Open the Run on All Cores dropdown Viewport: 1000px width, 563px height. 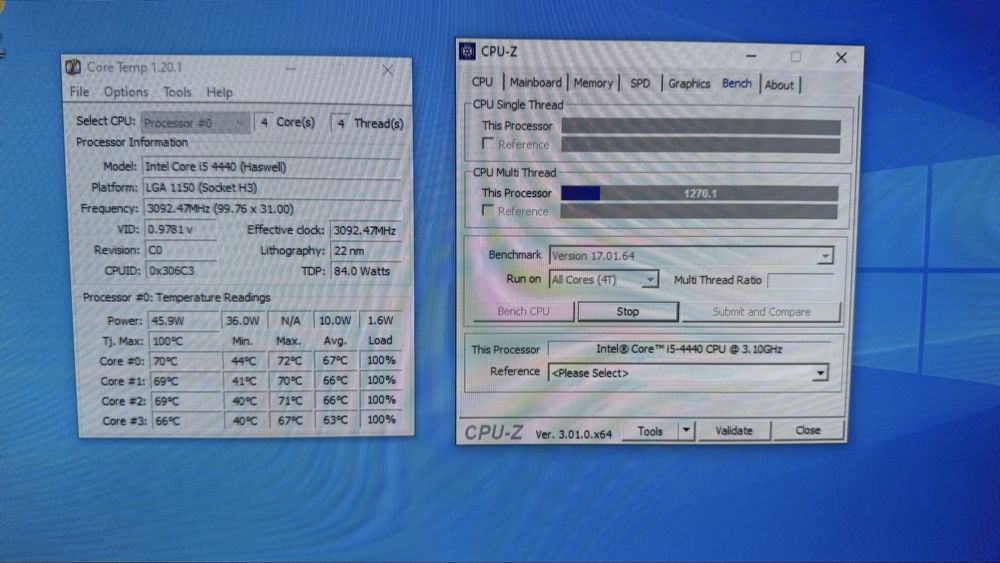tap(650, 279)
